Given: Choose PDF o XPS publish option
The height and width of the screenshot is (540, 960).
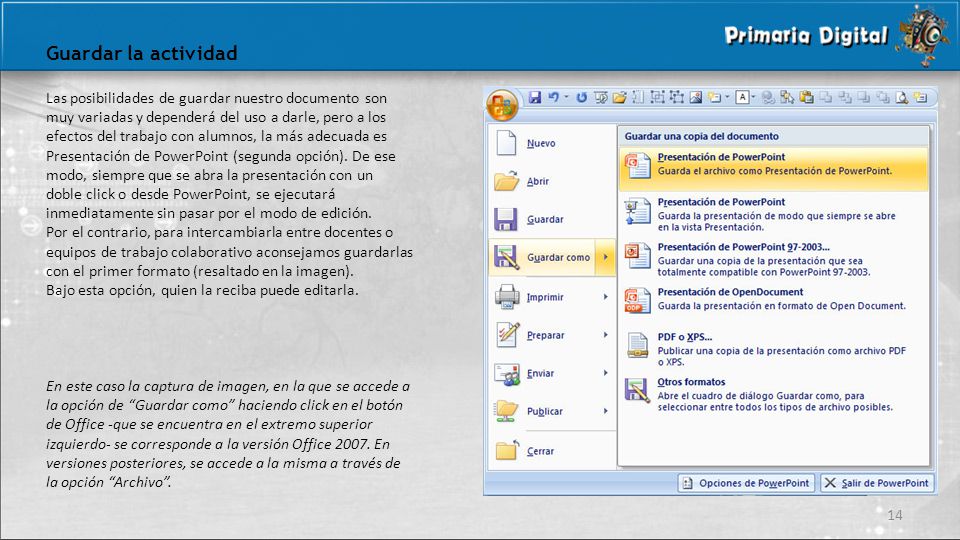Looking at the screenshot, I should click(774, 348).
